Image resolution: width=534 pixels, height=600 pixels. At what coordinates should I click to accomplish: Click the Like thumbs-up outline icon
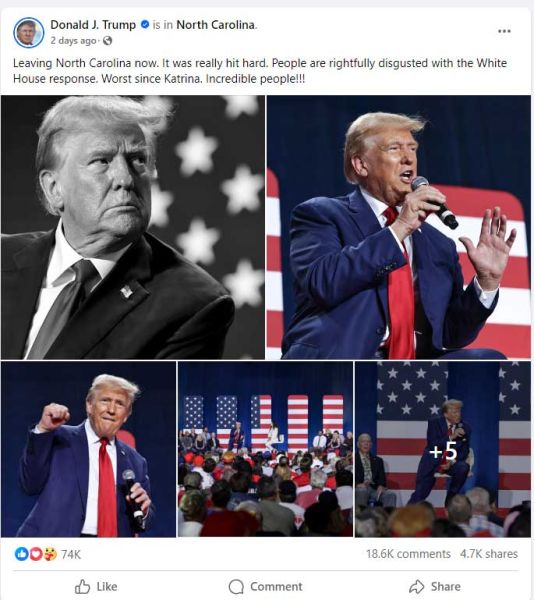tap(82, 586)
